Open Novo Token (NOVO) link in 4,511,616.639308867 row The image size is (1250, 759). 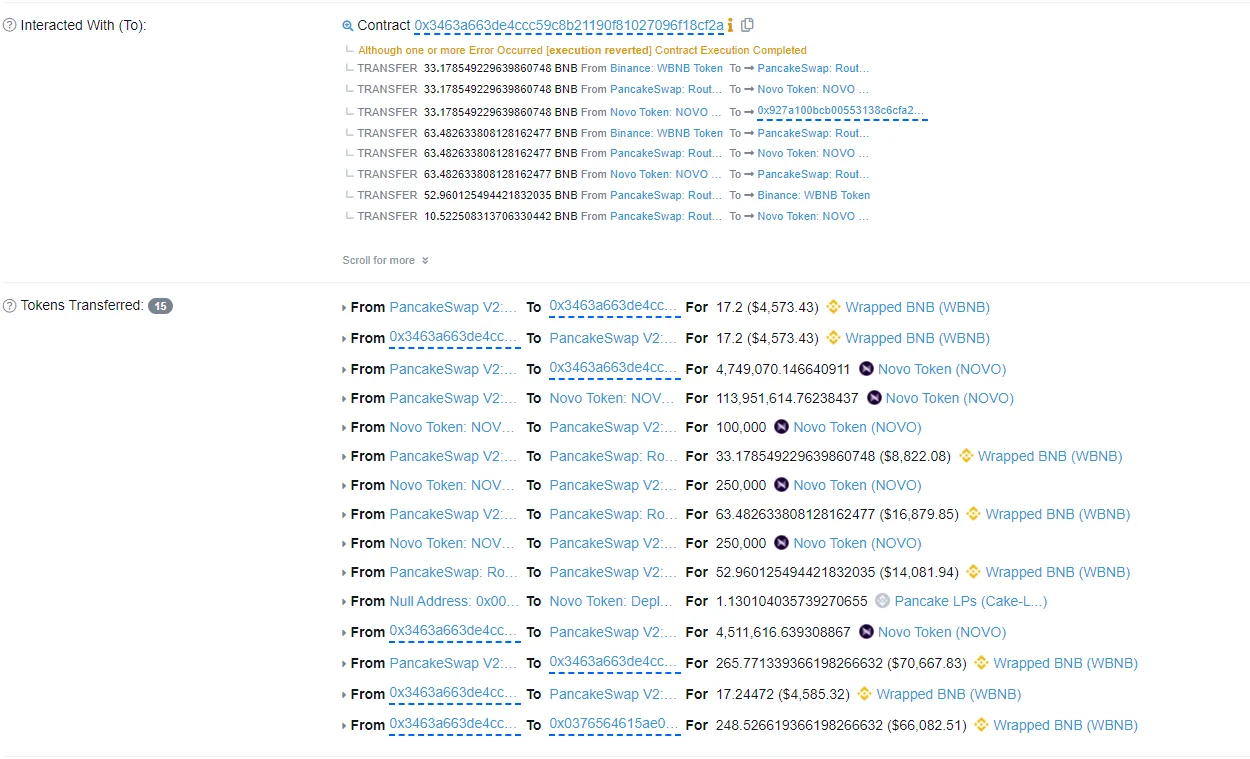click(942, 632)
